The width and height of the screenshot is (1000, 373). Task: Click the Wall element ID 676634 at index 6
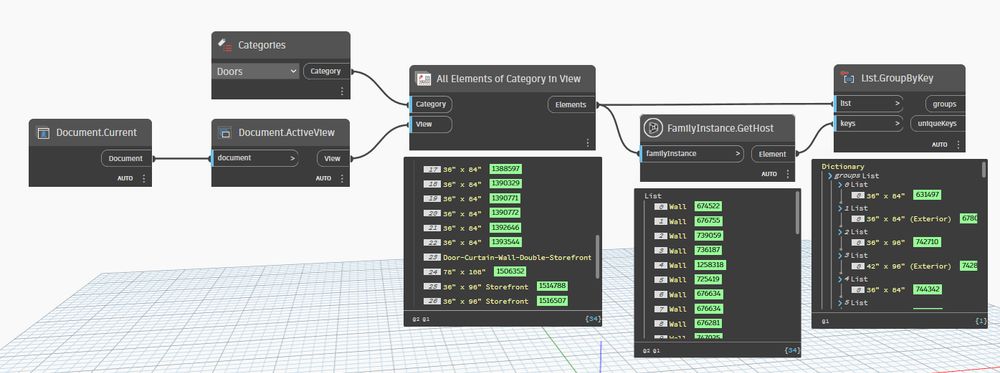click(x=708, y=294)
